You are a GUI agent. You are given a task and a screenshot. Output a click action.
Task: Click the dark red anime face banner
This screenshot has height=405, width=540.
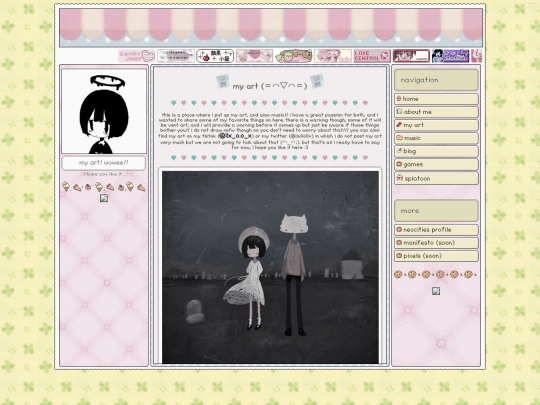click(411, 56)
